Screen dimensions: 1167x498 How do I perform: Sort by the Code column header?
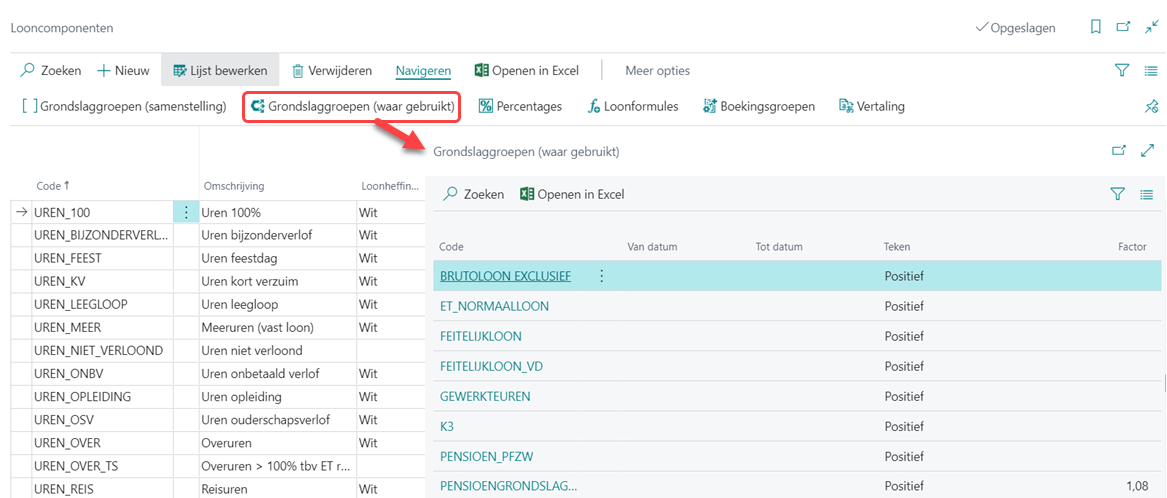point(53,186)
